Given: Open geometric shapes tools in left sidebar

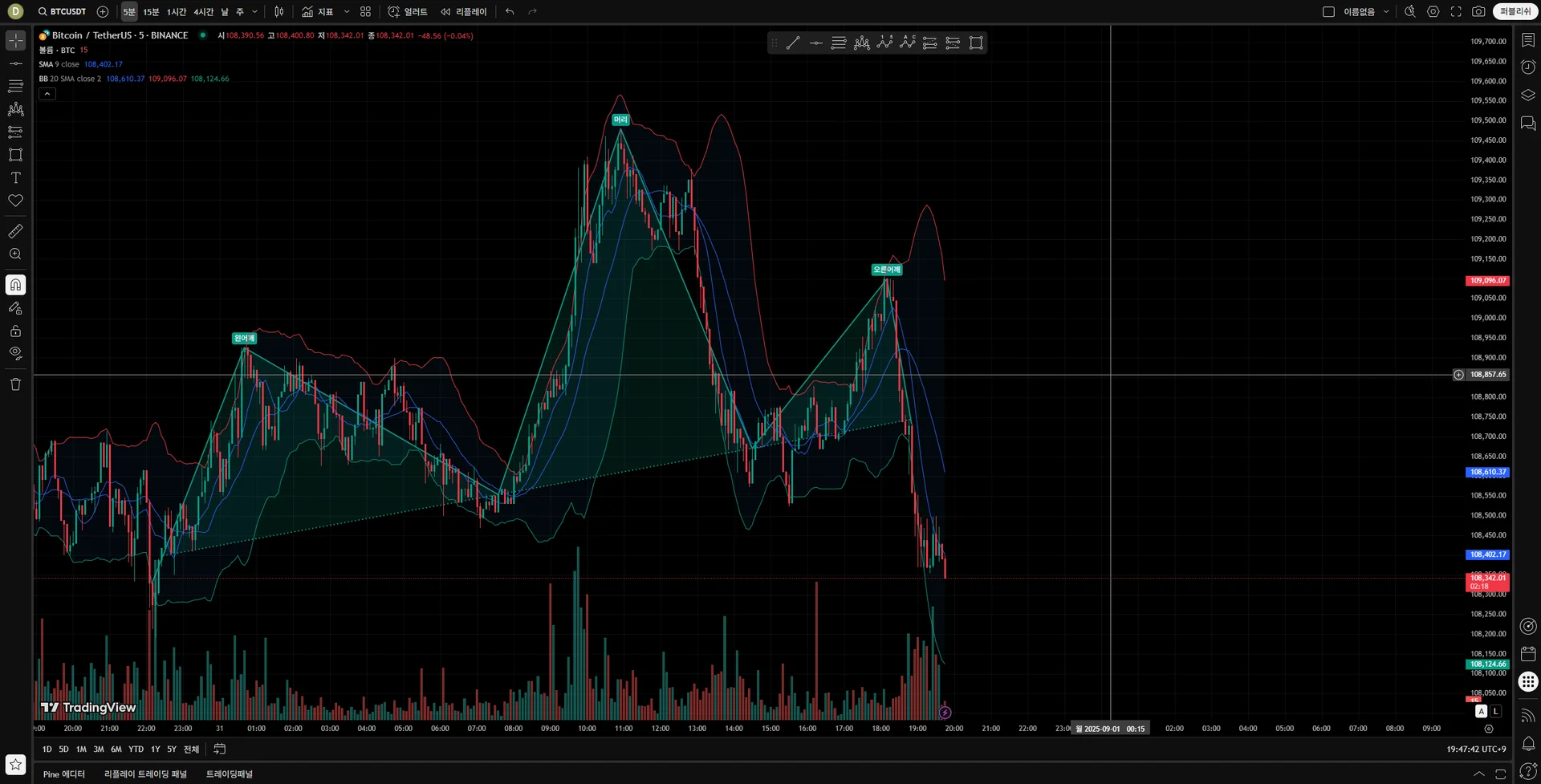Looking at the screenshot, I should pos(15,155).
